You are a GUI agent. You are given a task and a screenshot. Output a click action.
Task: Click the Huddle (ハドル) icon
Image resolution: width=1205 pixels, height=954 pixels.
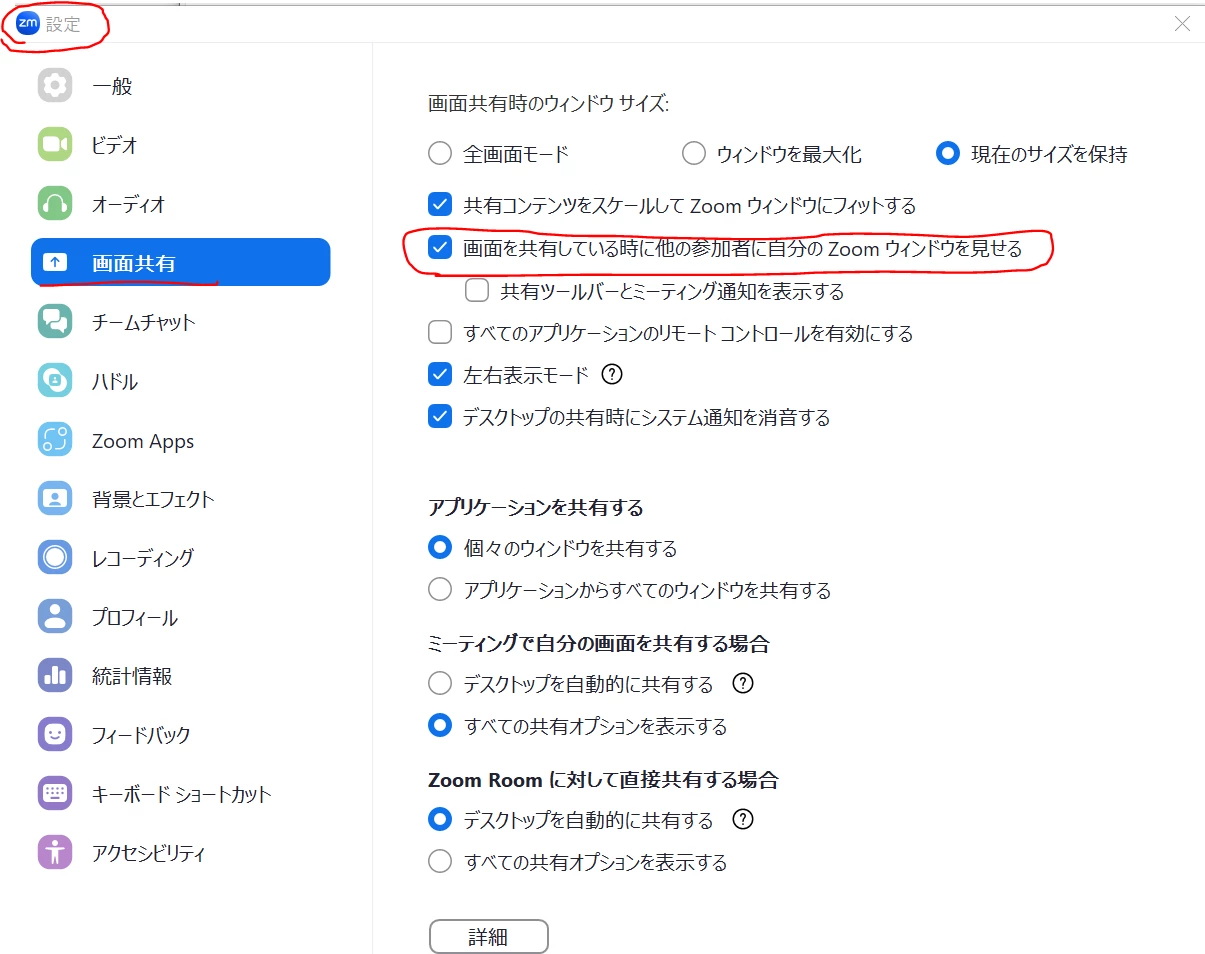(x=55, y=381)
